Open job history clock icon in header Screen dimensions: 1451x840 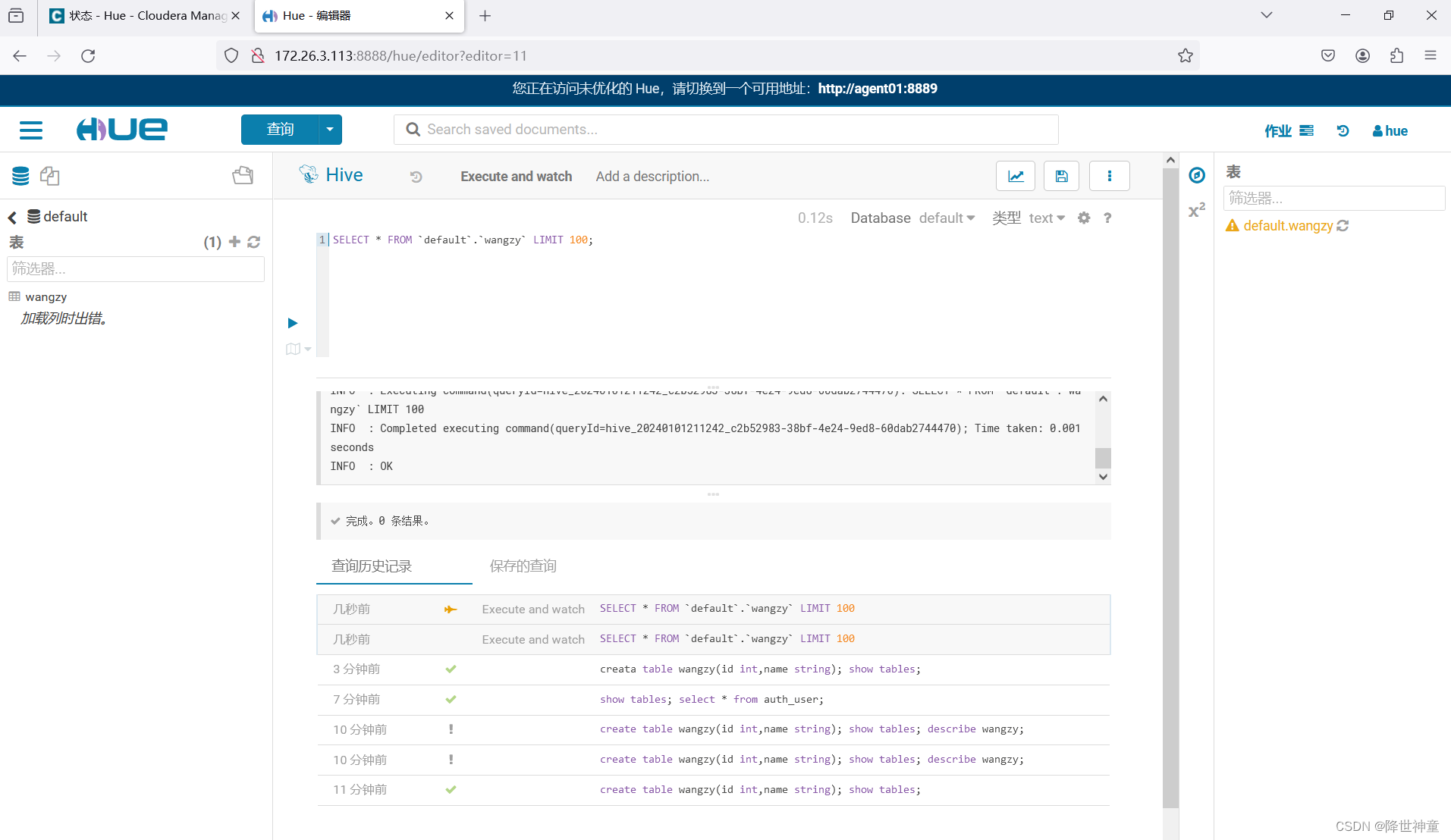pos(1343,130)
